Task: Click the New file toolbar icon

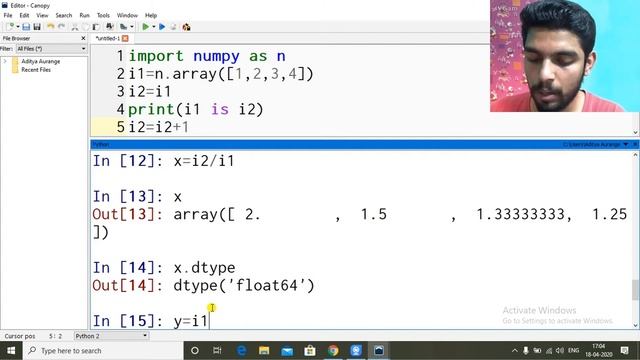Action: tap(10, 27)
